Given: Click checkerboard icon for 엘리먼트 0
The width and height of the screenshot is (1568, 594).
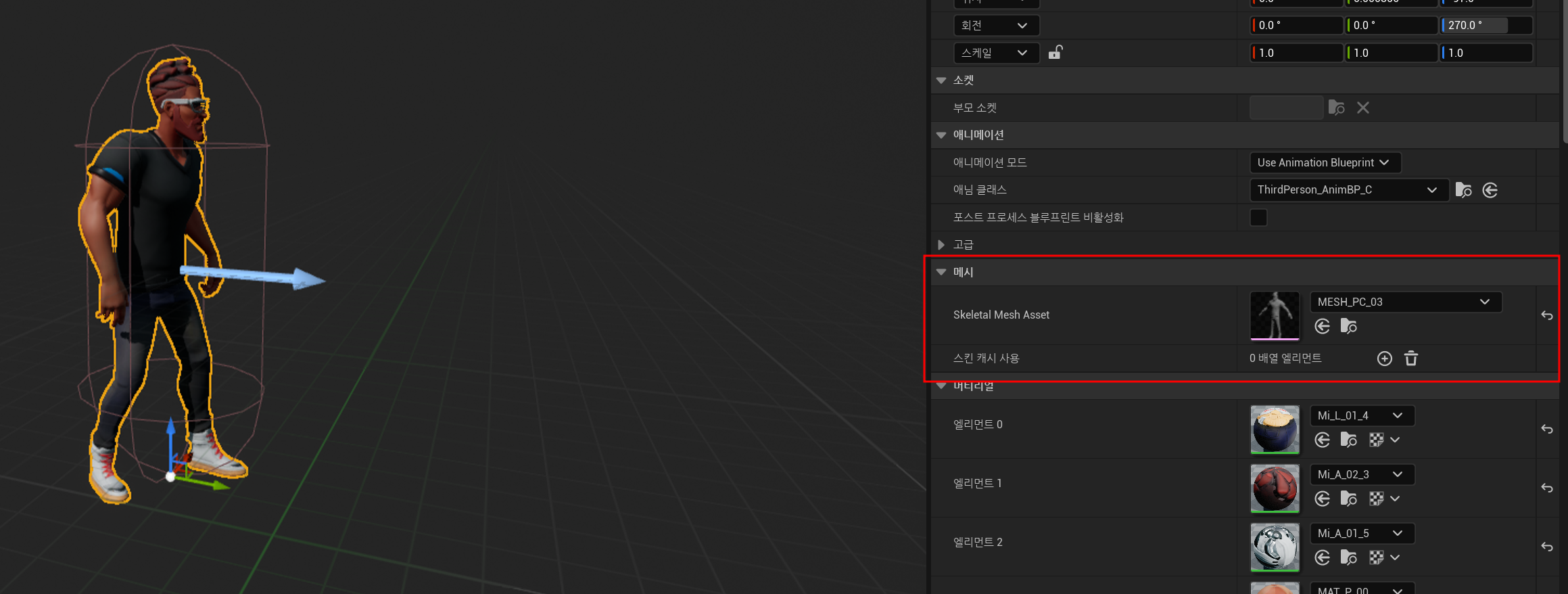Looking at the screenshot, I should pyautogui.click(x=1376, y=440).
